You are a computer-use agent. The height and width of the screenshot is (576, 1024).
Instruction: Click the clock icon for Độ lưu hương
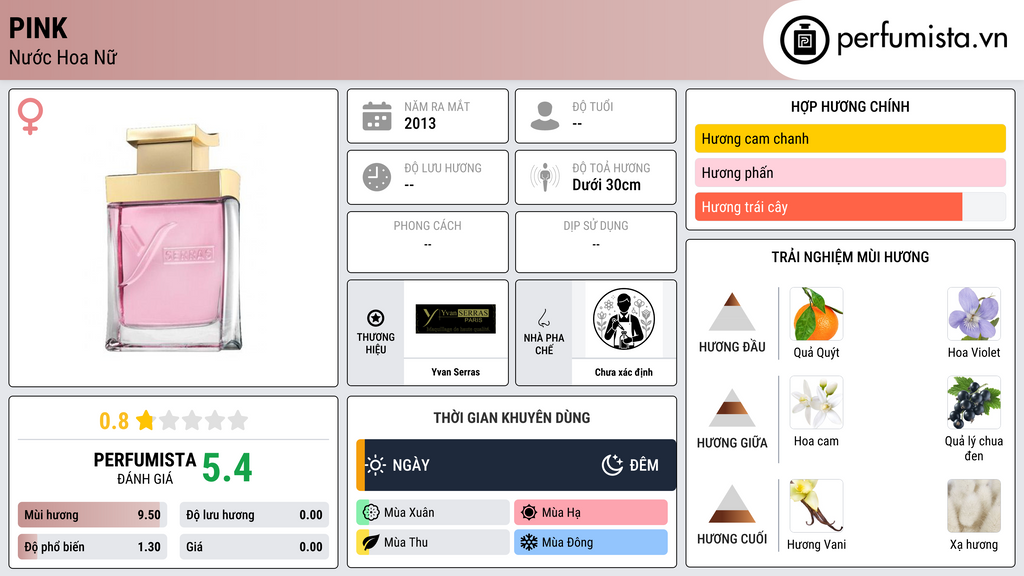377,177
